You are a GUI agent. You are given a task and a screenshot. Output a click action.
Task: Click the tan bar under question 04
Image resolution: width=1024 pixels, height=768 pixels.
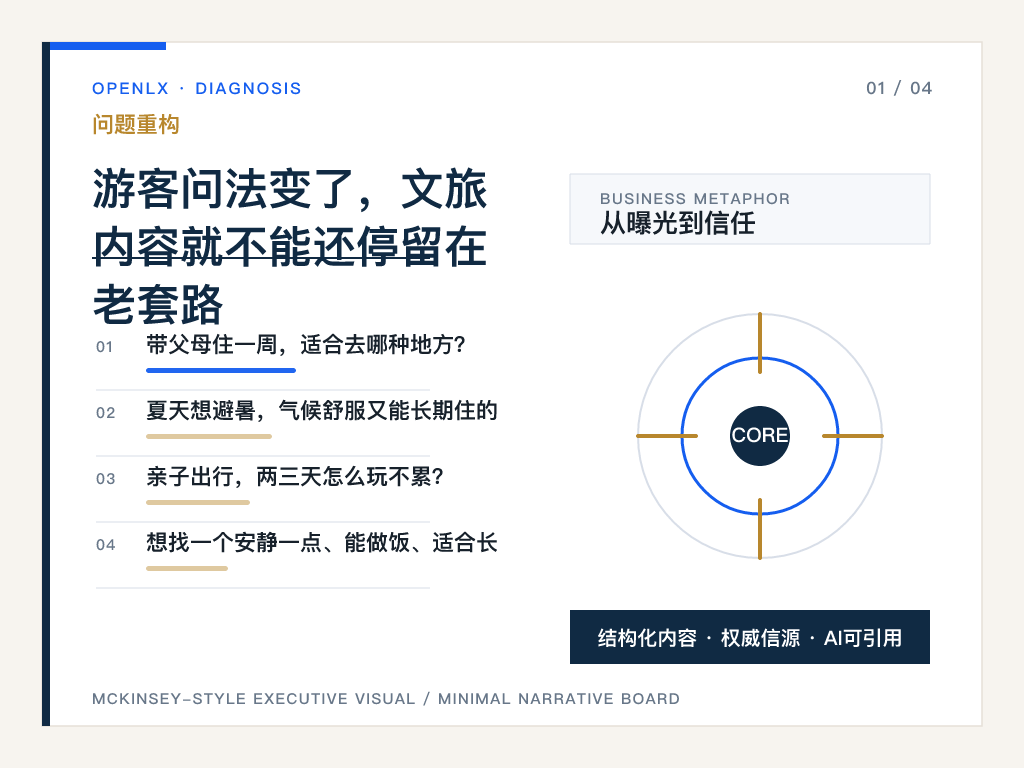187,568
